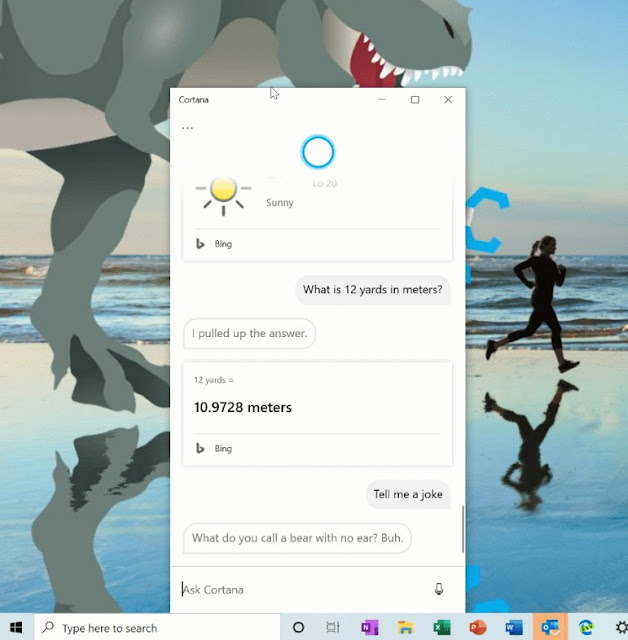The height and width of the screenshot is (640, 628).
Task: Open the Windows Start menu
Action: [x=16, y=627]
